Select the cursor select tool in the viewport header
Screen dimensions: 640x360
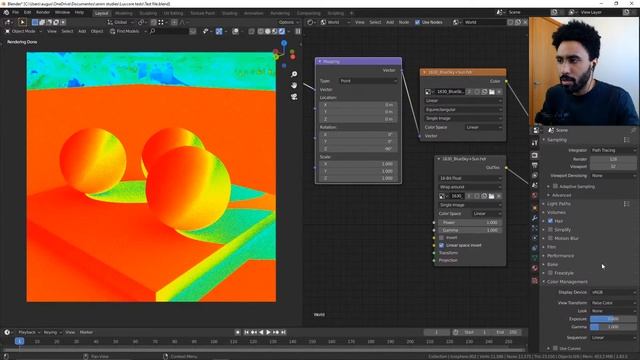[x=22, y=22]
